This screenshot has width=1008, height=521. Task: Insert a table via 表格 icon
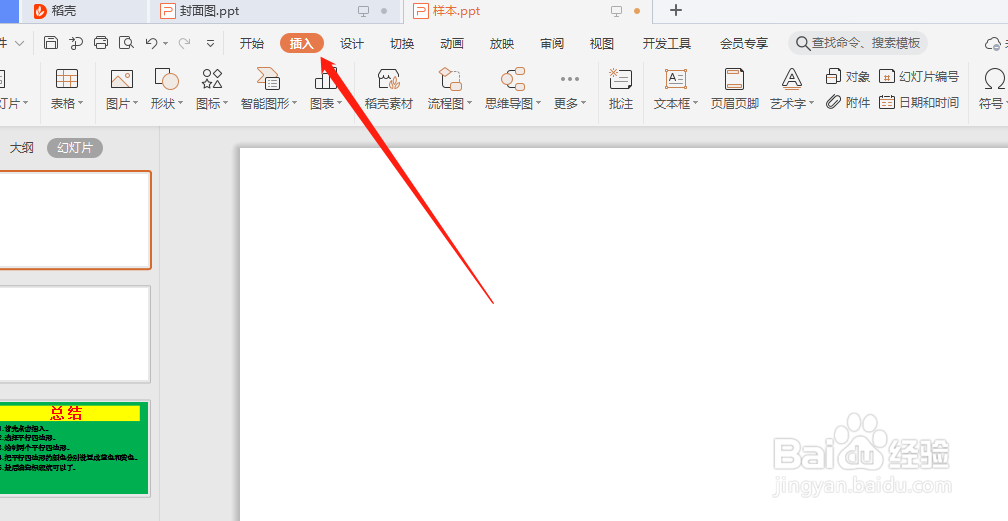[67, 79]
